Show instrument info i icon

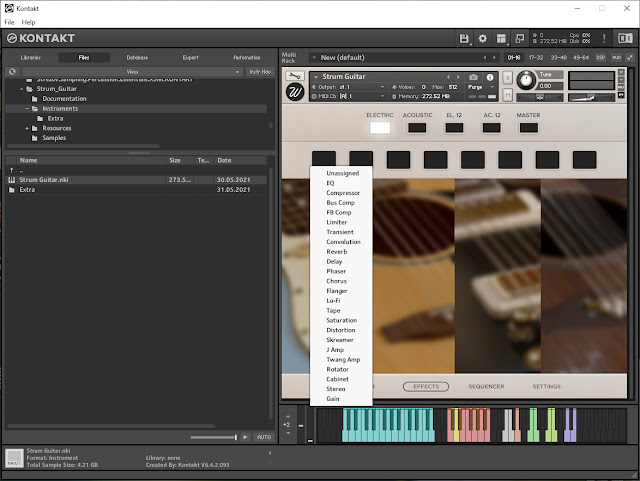click(x=490, y=77)
